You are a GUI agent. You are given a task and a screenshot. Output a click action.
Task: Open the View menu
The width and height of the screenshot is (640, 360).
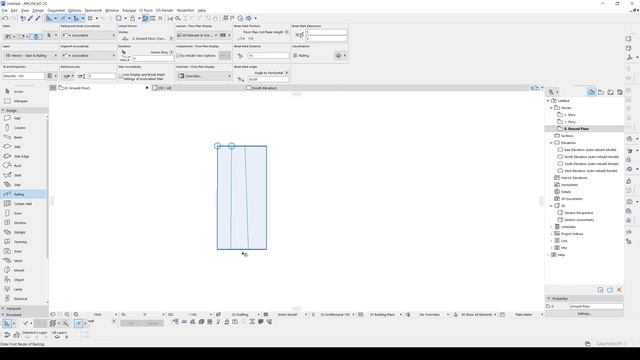click(x=25, y=10)
